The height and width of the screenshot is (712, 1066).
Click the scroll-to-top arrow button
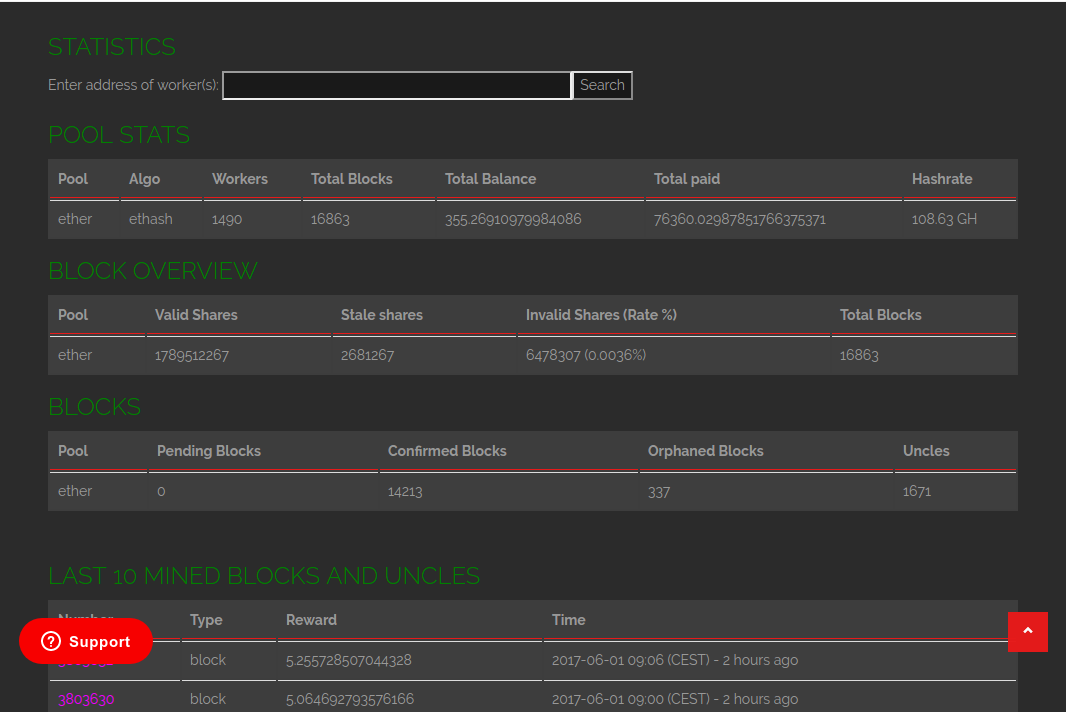point(1027,632)
